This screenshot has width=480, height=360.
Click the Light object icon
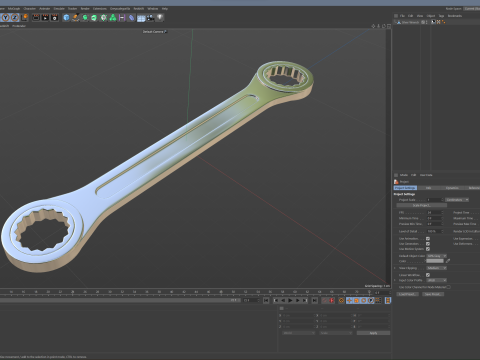160,17
